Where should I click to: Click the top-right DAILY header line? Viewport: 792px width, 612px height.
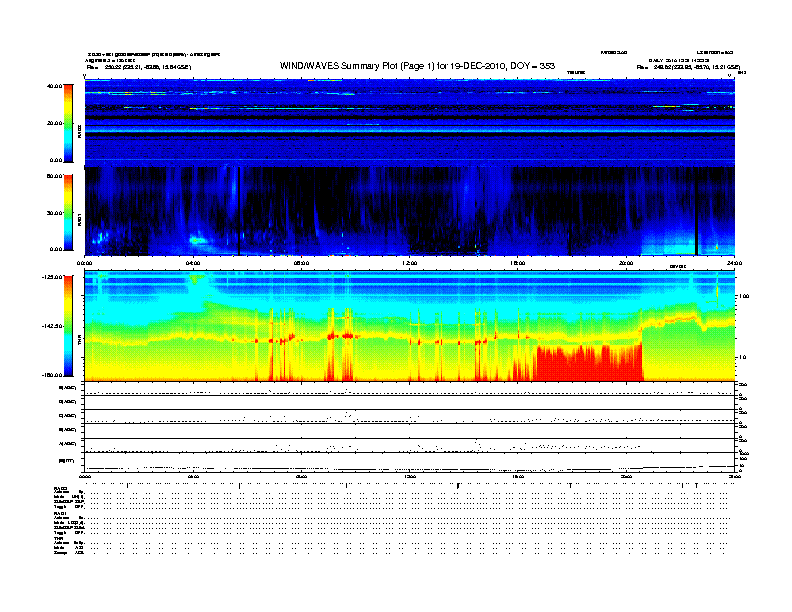tap(678, 60)
